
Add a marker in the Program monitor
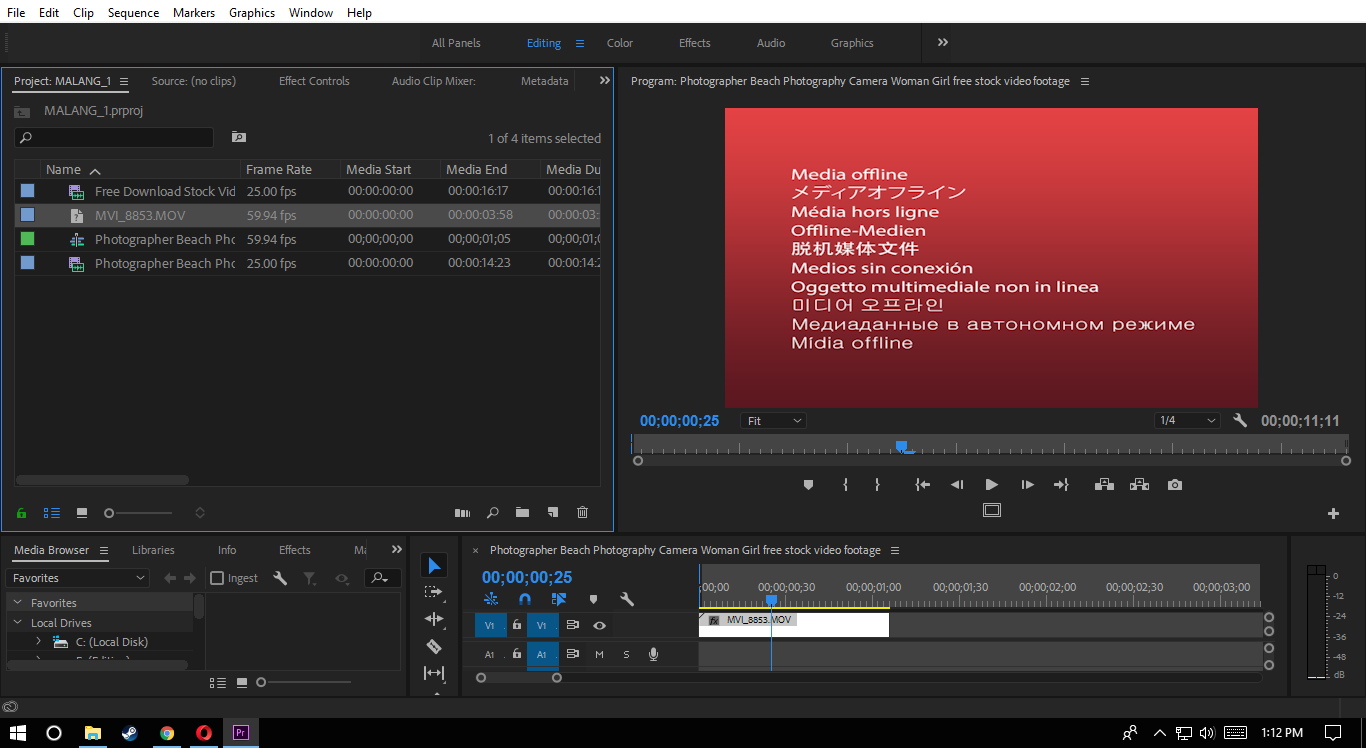(809, 485)
